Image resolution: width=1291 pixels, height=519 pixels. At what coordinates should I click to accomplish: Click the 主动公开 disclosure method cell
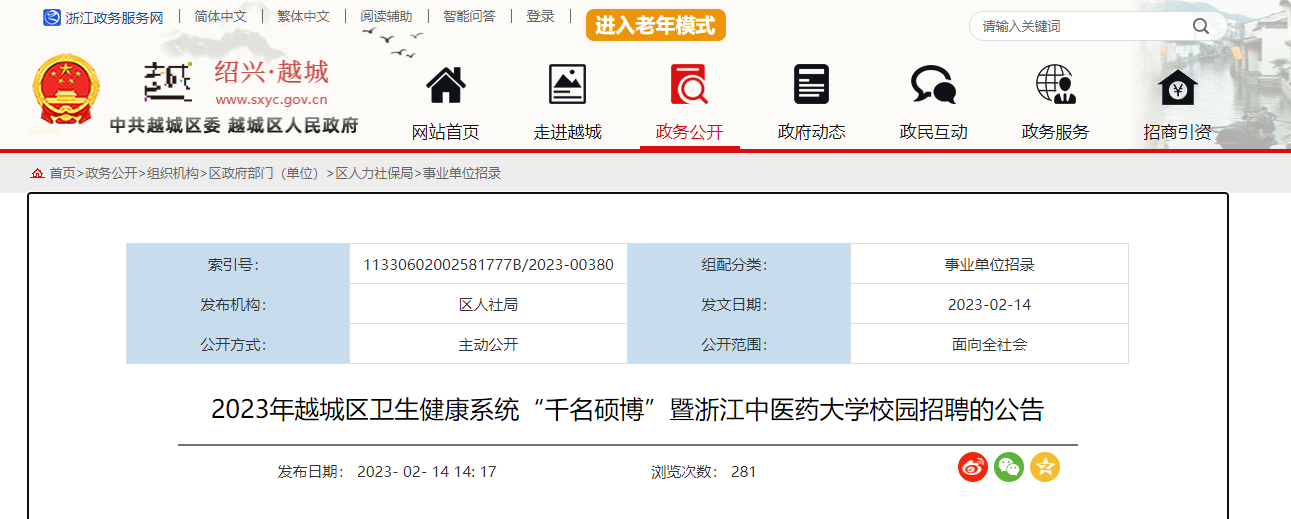(x=488, y=345)
